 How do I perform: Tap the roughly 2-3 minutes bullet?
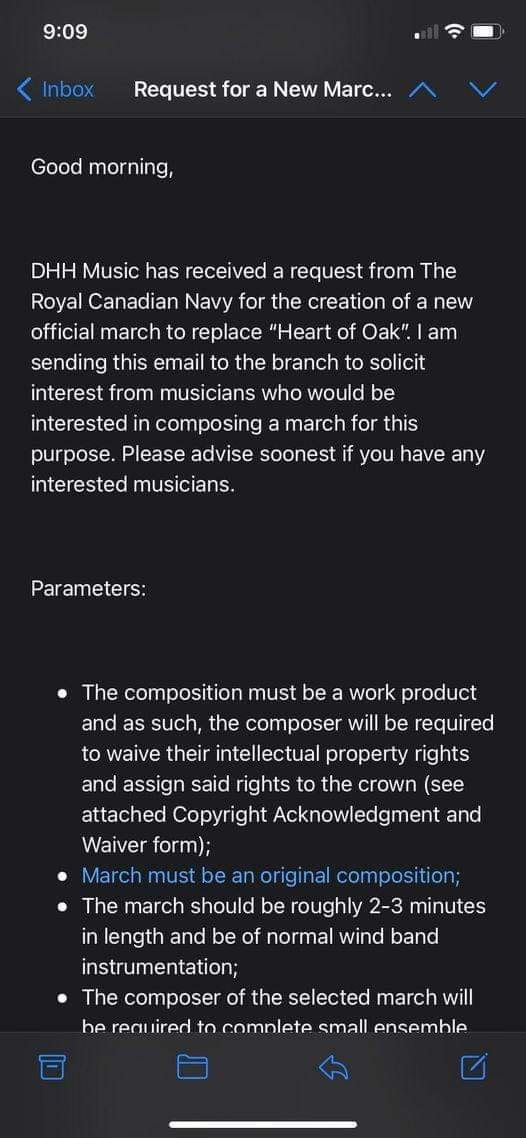[284, 936]
